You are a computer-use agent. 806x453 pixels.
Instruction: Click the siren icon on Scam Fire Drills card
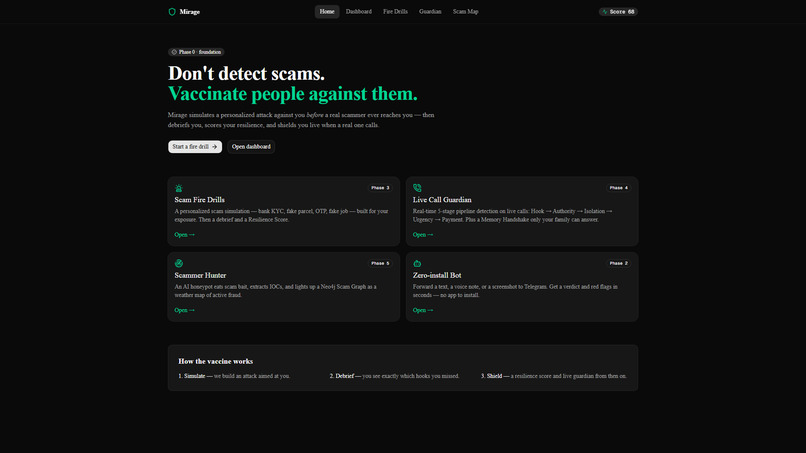click(x=178, y=188)
